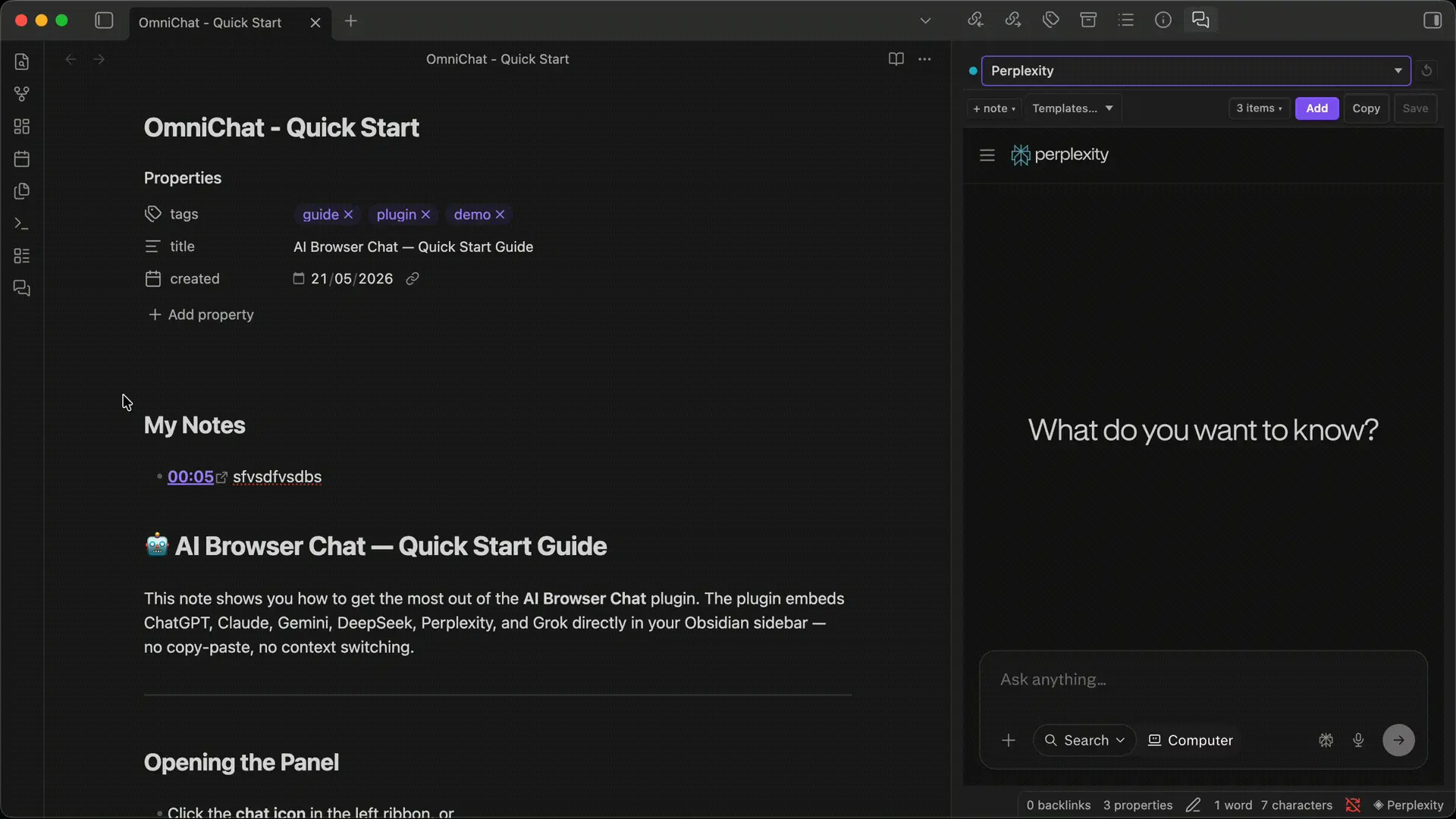1456x819 pixels.
Task: Click the perplexity logo
Action: [x=1059, y=155]
